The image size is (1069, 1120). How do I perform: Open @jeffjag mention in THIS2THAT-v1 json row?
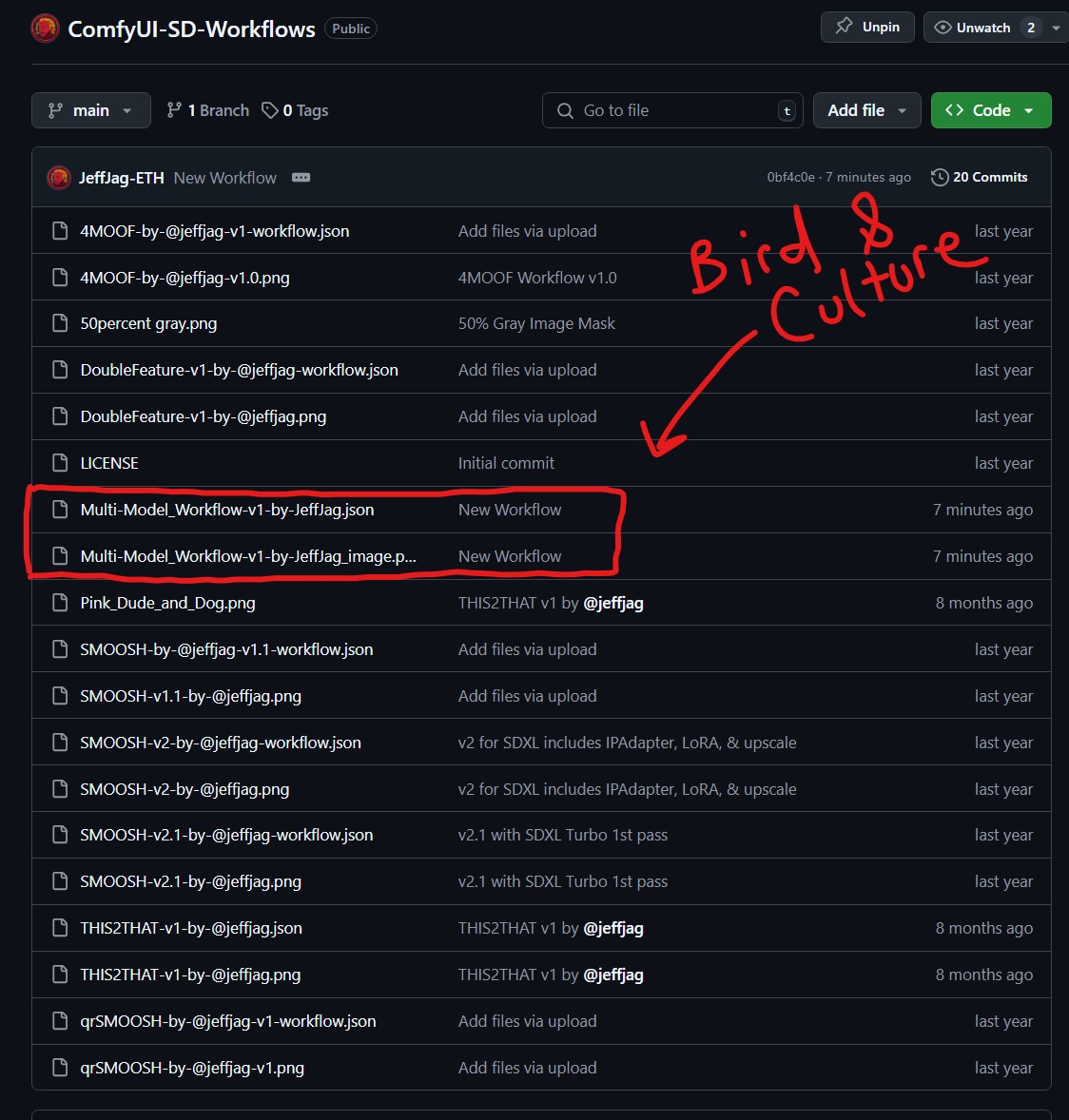coord(613,928)
